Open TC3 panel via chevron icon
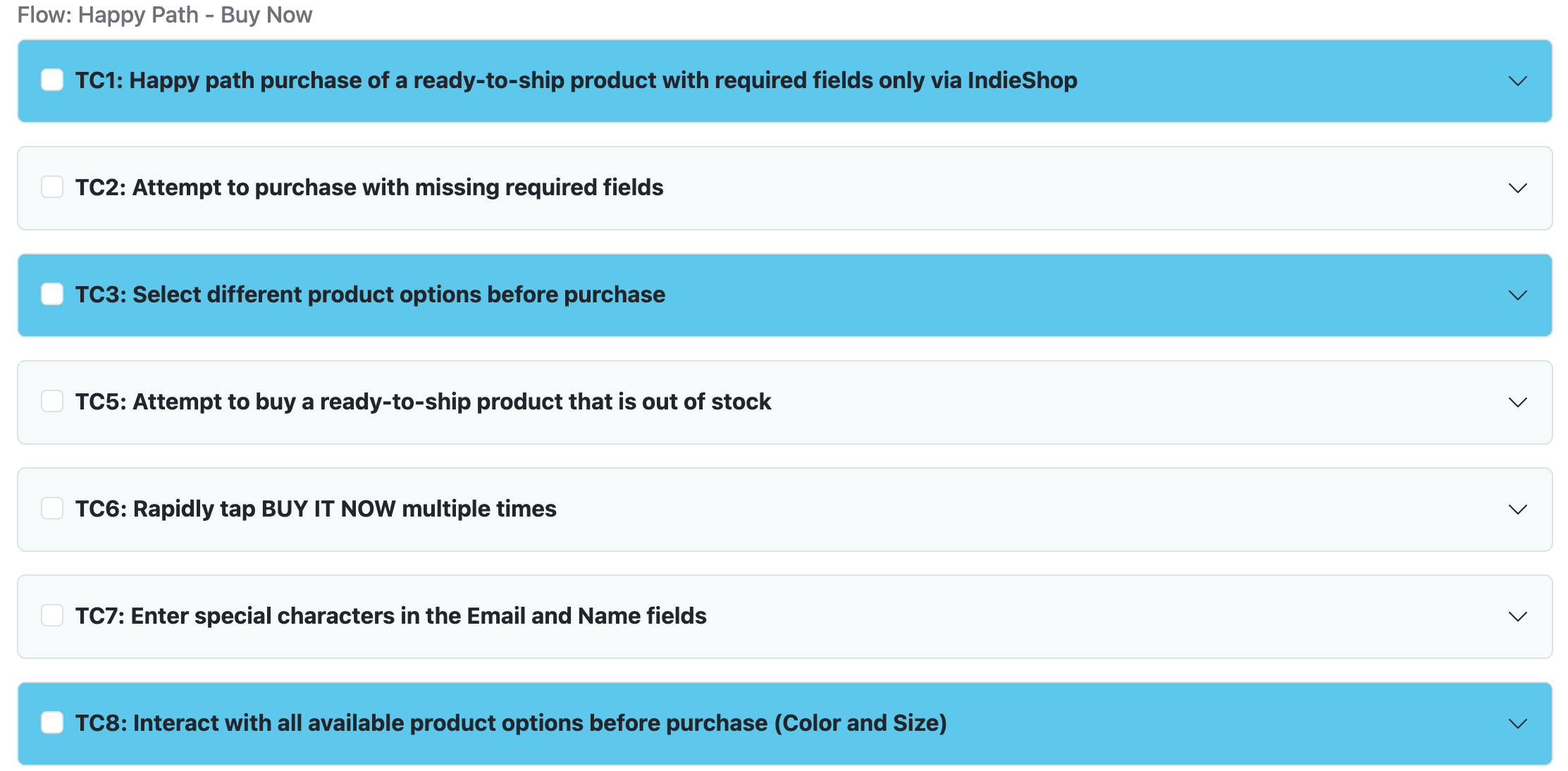Image resolution: width=1568 pixels, height=771 pixels. pyautogui.click(x=1517, y=295)
